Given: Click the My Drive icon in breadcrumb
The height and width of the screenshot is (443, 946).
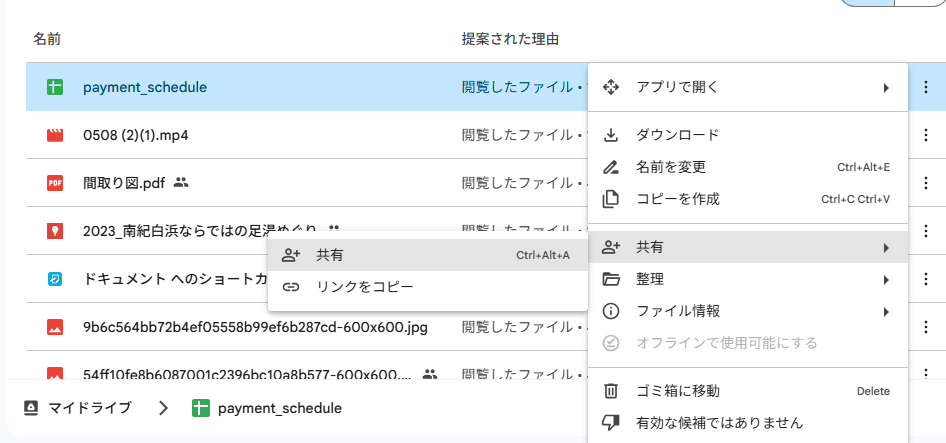Looking at the screenshot, I should coord(31,408).
